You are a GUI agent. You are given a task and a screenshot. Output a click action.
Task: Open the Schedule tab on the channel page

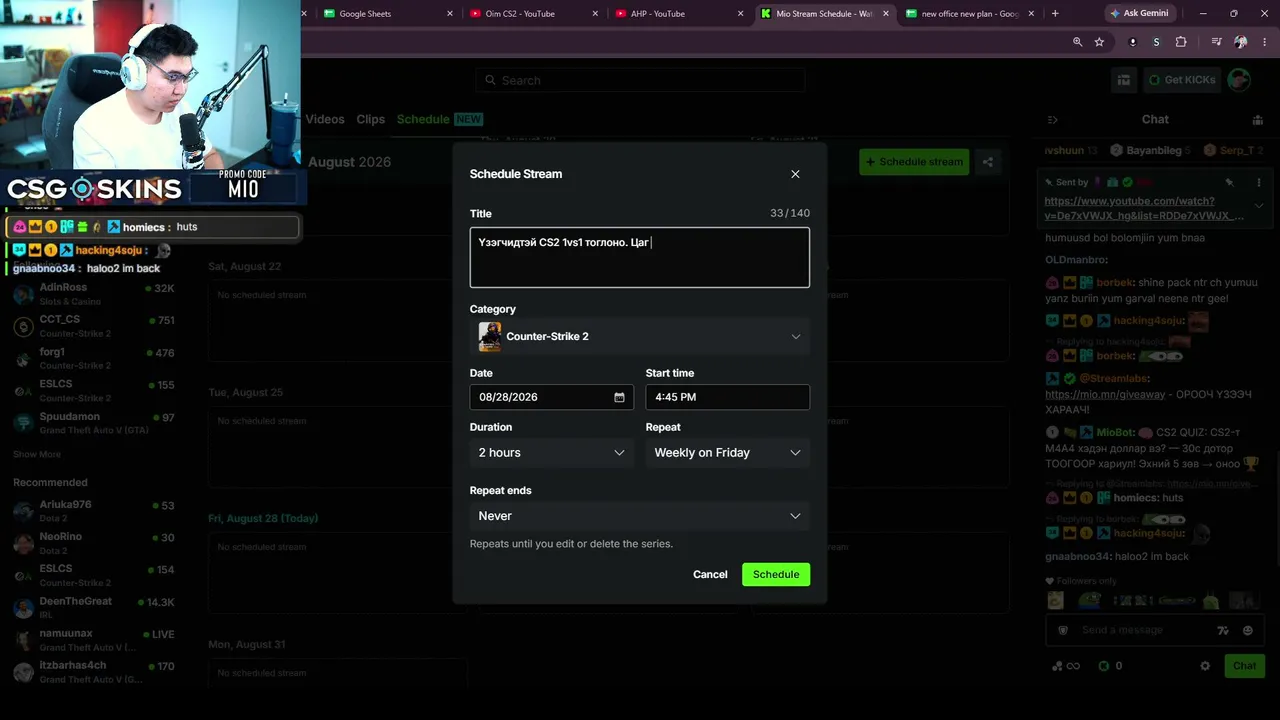423,119
